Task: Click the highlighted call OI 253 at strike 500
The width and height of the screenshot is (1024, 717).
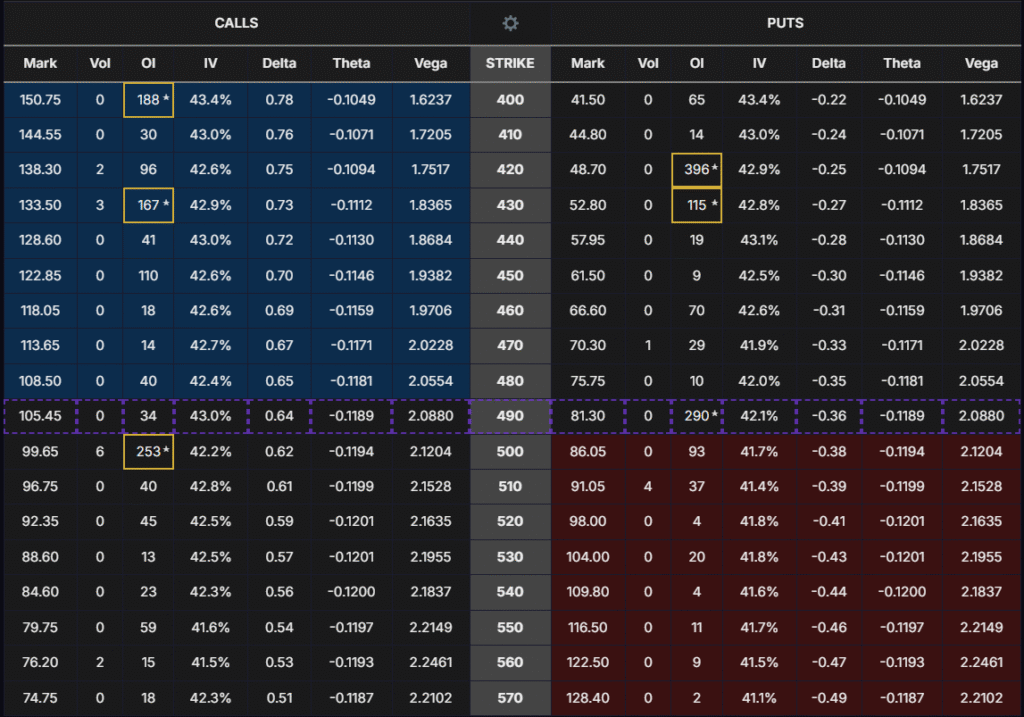Action: coord(149,451)
